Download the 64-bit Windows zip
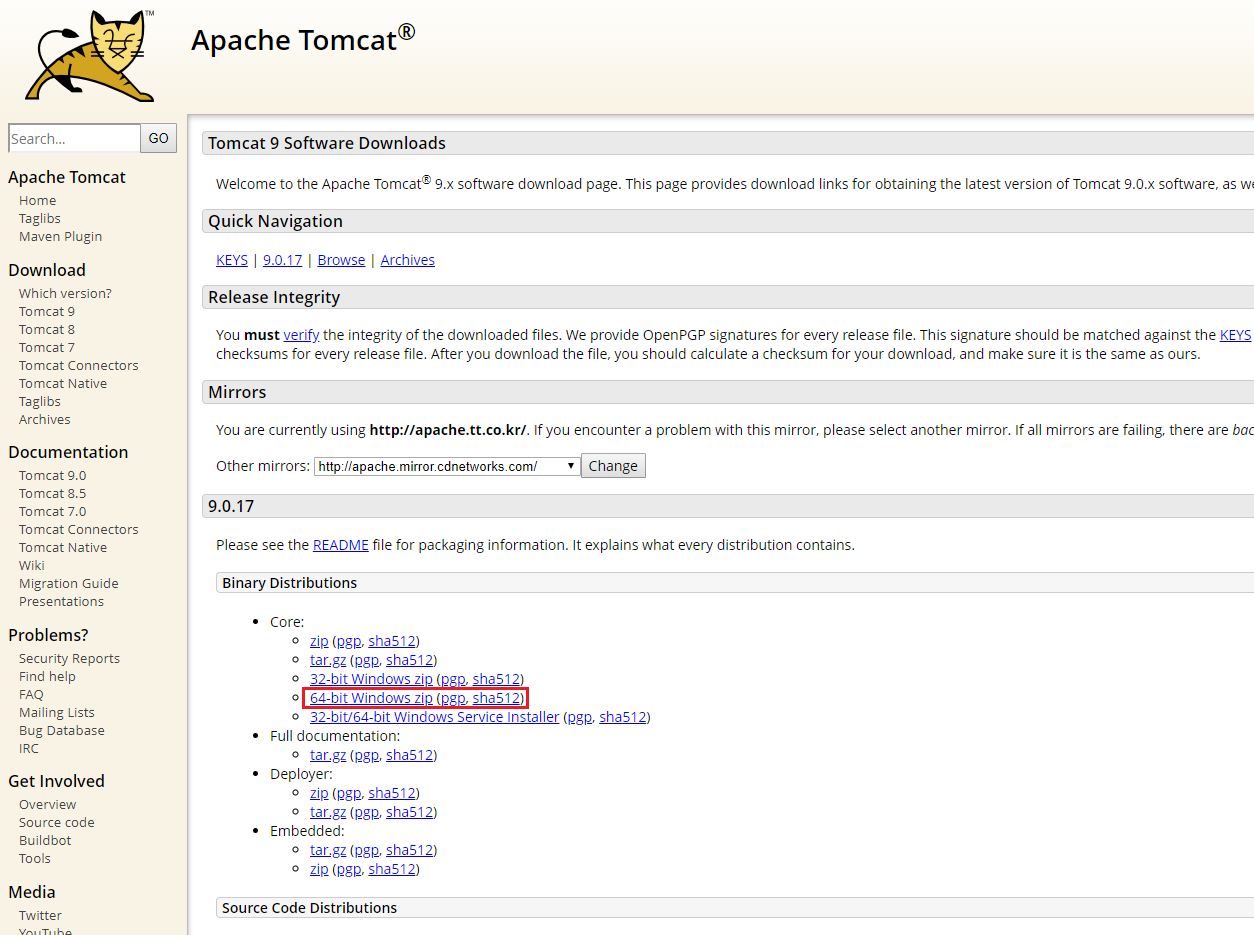This screenshot has height=935, width=1254. tap(371, 698)
